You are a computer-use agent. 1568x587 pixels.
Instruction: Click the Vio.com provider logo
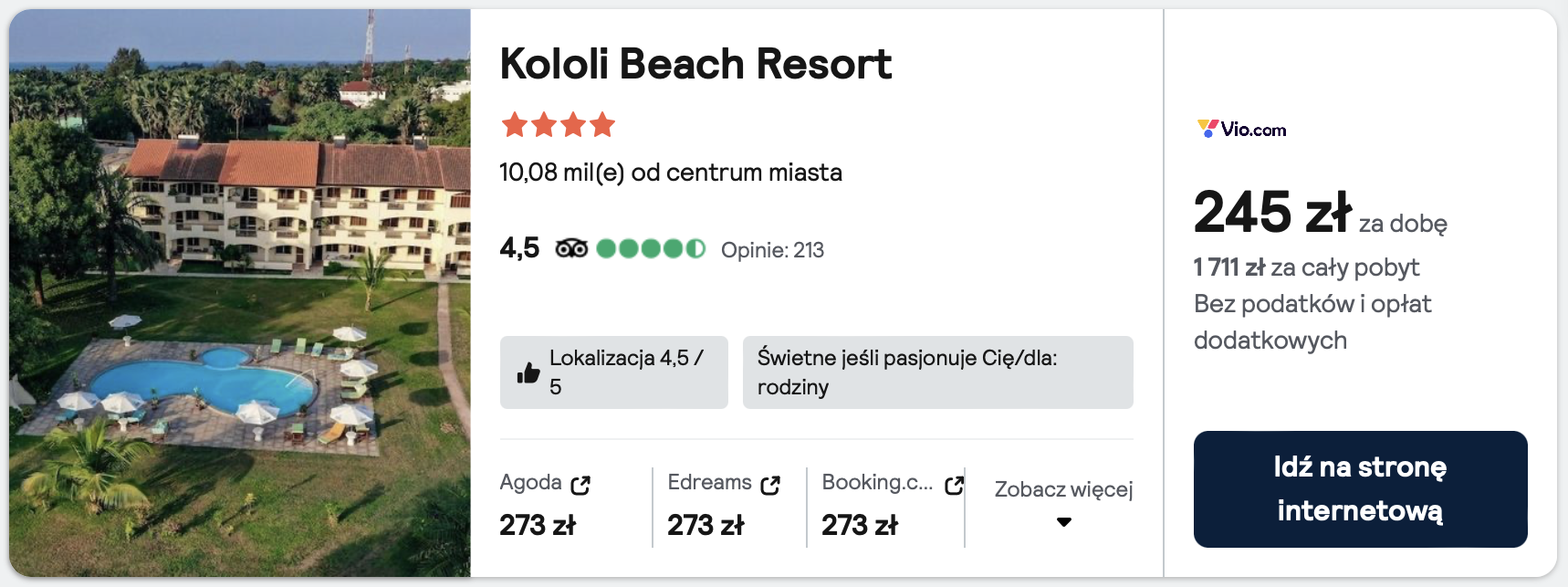click(1241, 130)
